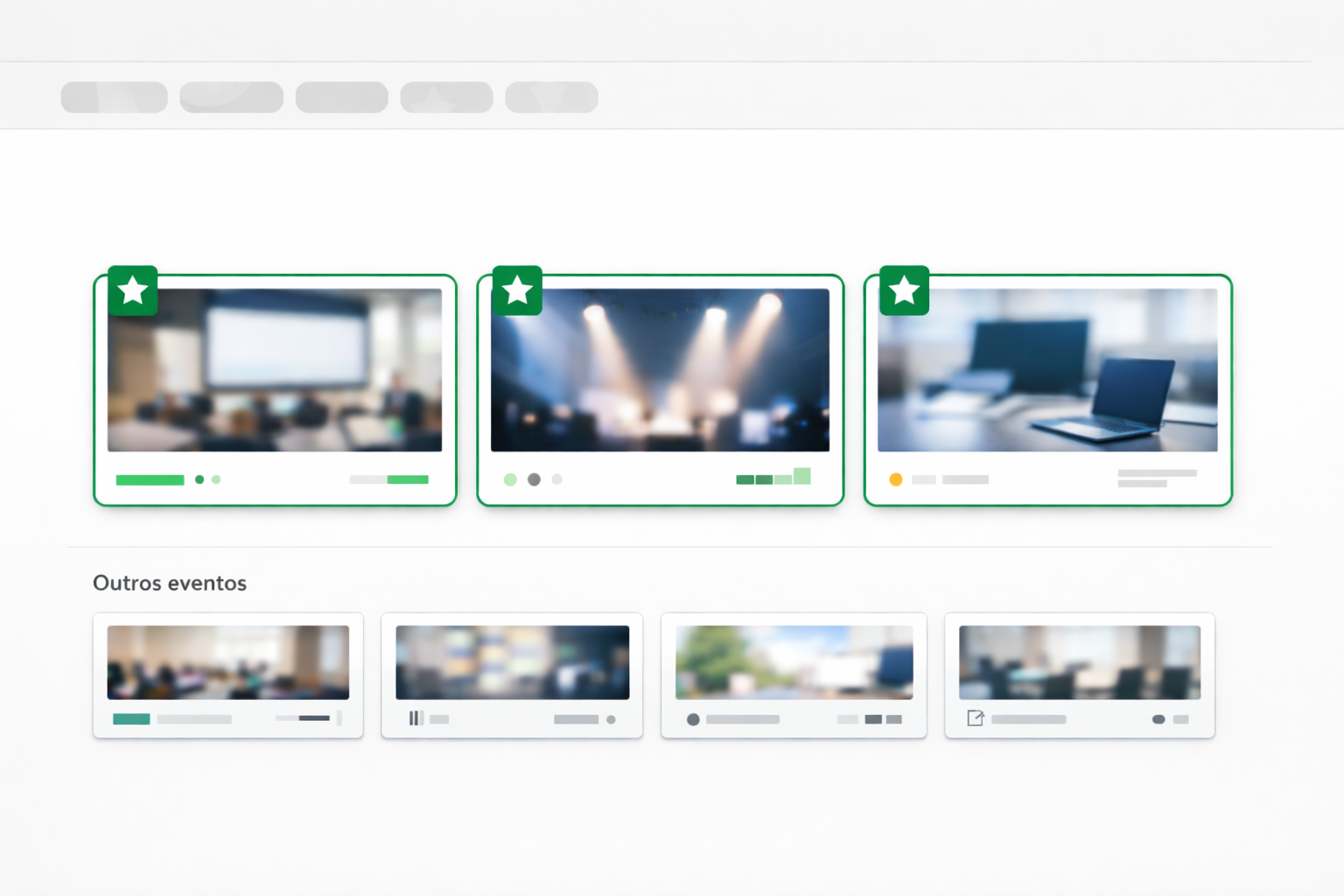The width and height of the screenshot is (1344, 896).
Task: Click the dark round icon under the outdoor event card
Action: 693,719
